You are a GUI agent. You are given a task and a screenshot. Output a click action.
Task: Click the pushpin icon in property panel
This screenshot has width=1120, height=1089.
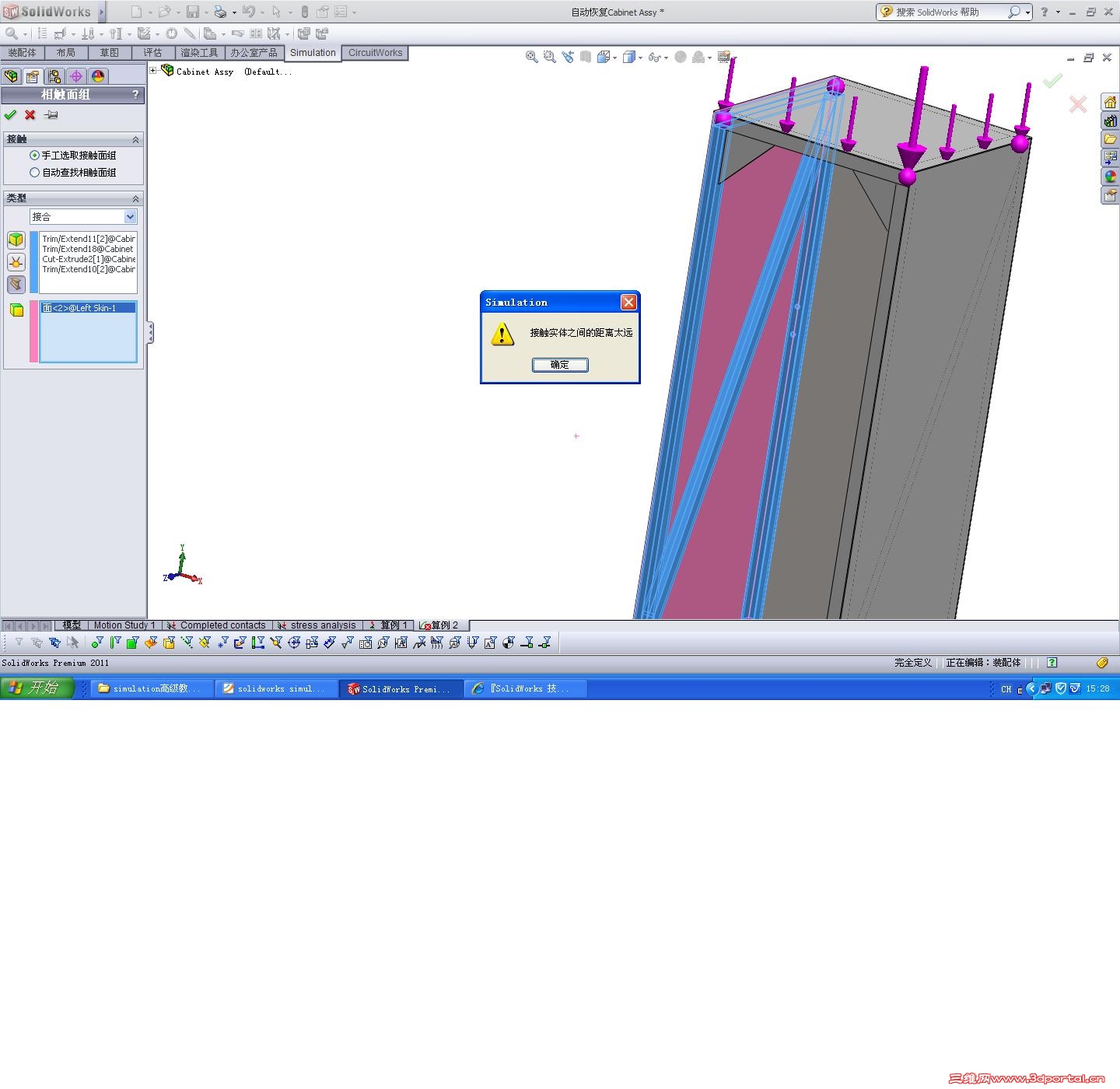coord(51,115)
